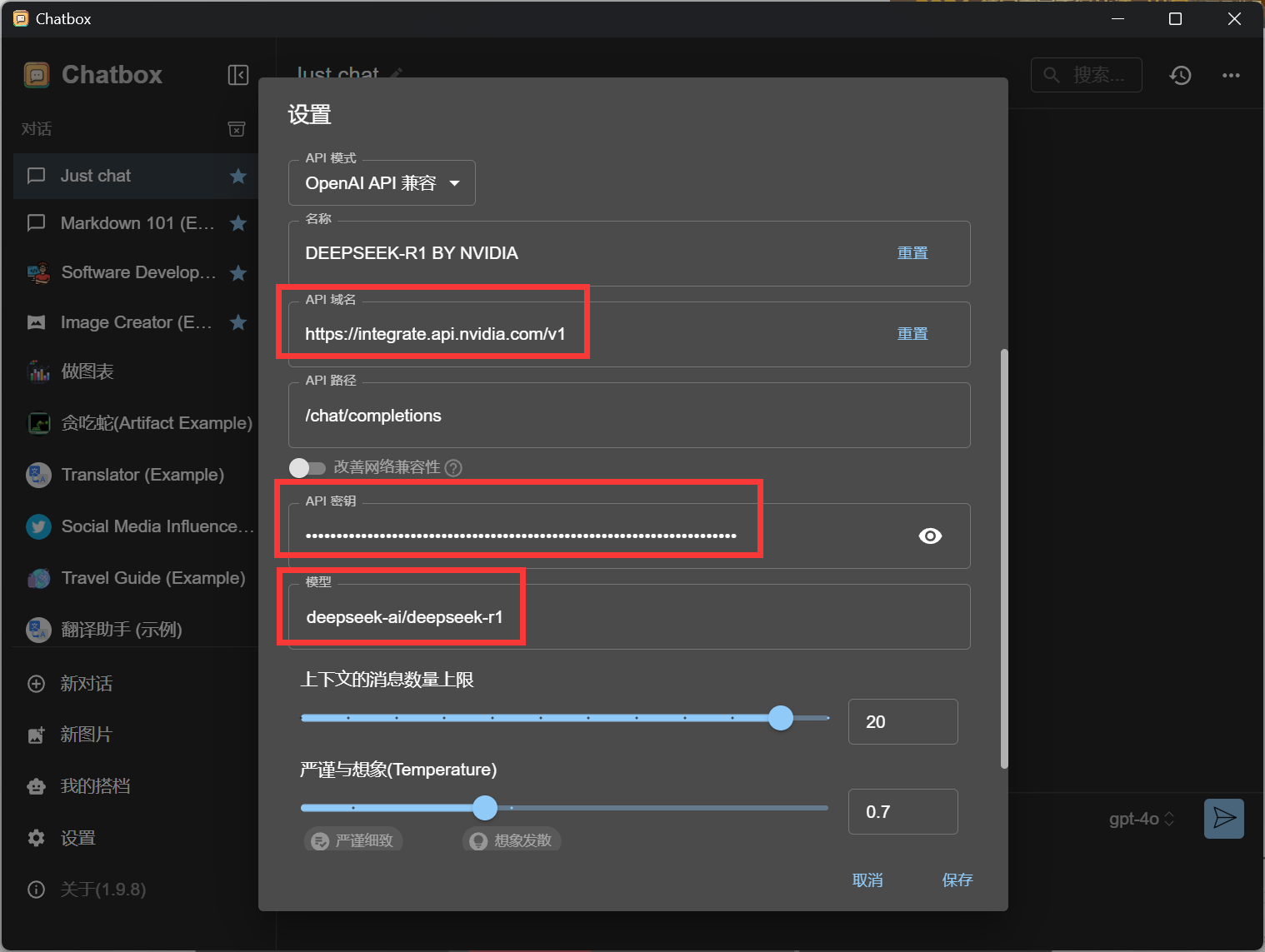Screen dimensions: 1265x952
Task: Click the send message icon
Action: 1223,819
